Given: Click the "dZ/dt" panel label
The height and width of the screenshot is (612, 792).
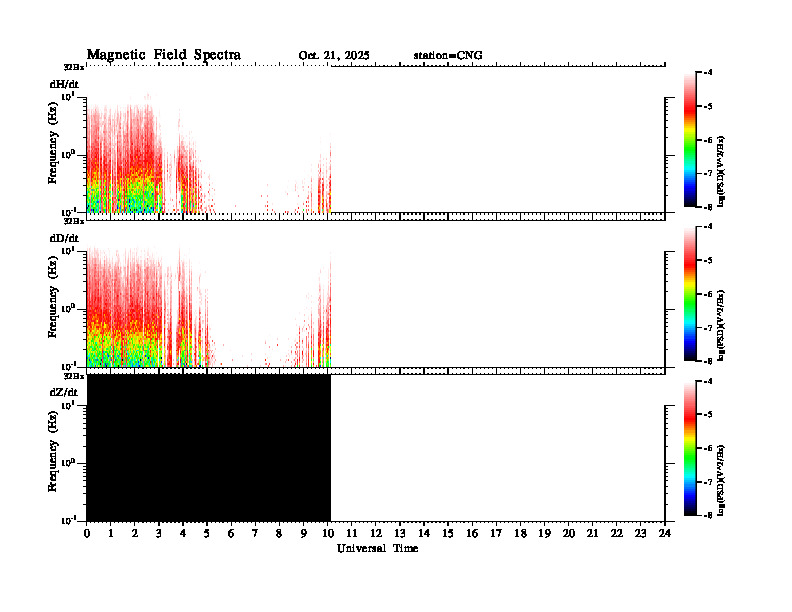Looking at the screenshot, I should pyautogui.click(x=64, y=392).
